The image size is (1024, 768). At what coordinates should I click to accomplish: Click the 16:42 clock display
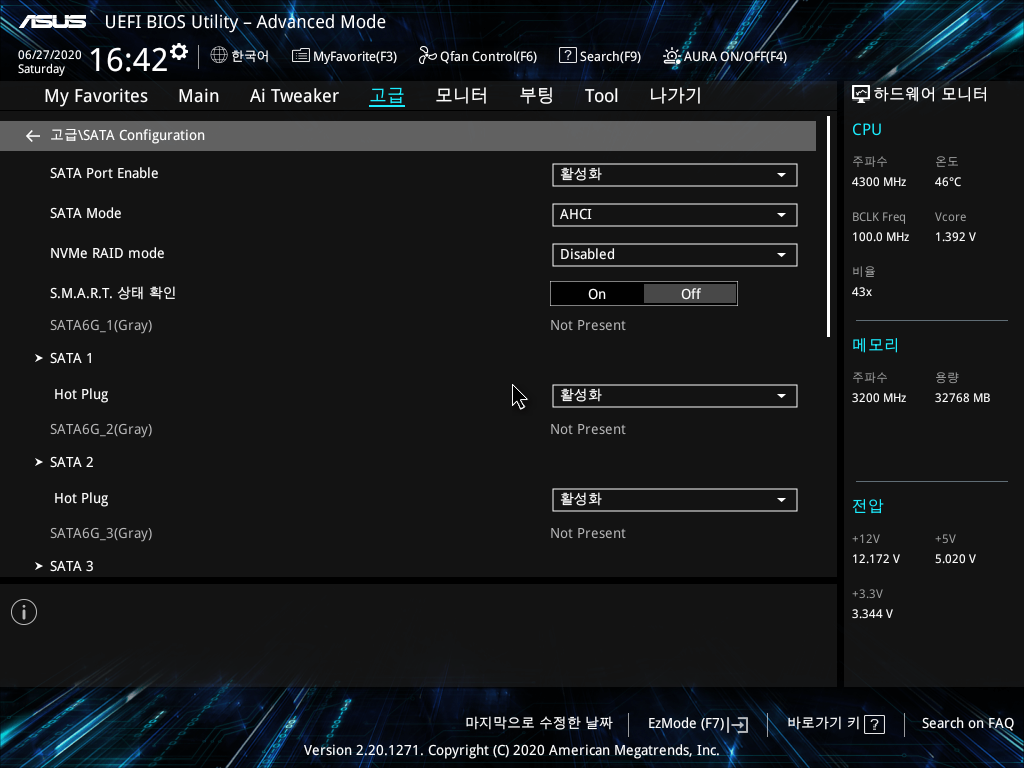[x=129, y=59]
